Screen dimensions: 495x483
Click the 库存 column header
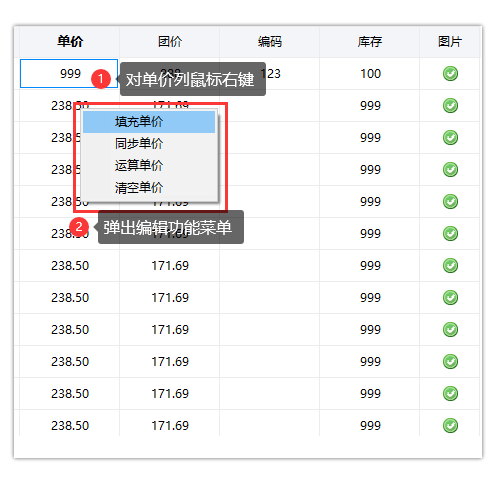click(x=370, y=42)
